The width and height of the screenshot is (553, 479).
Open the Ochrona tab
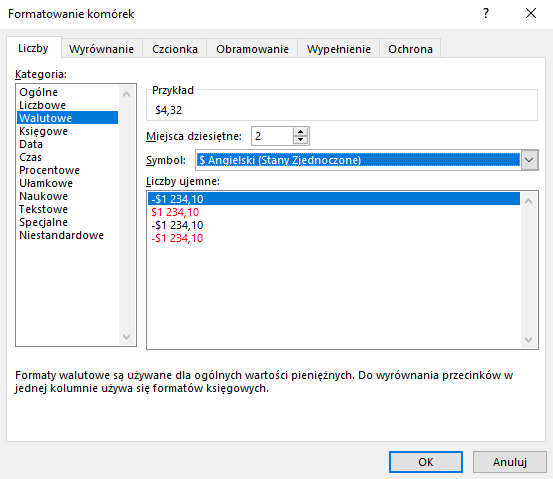[410, 49]
